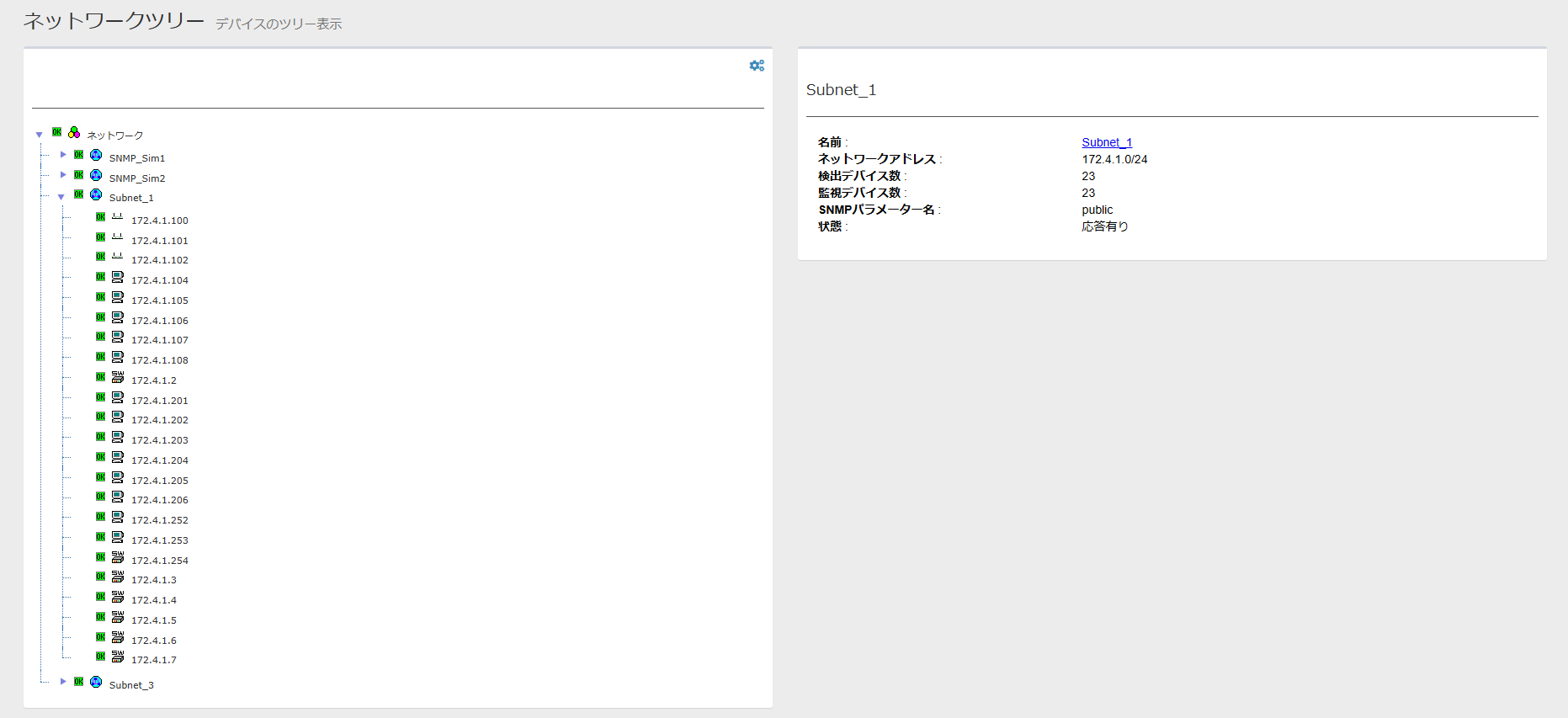Click the network root three-circle icon
Viewport: 1568px width, 718px height.
click(74, 133)
